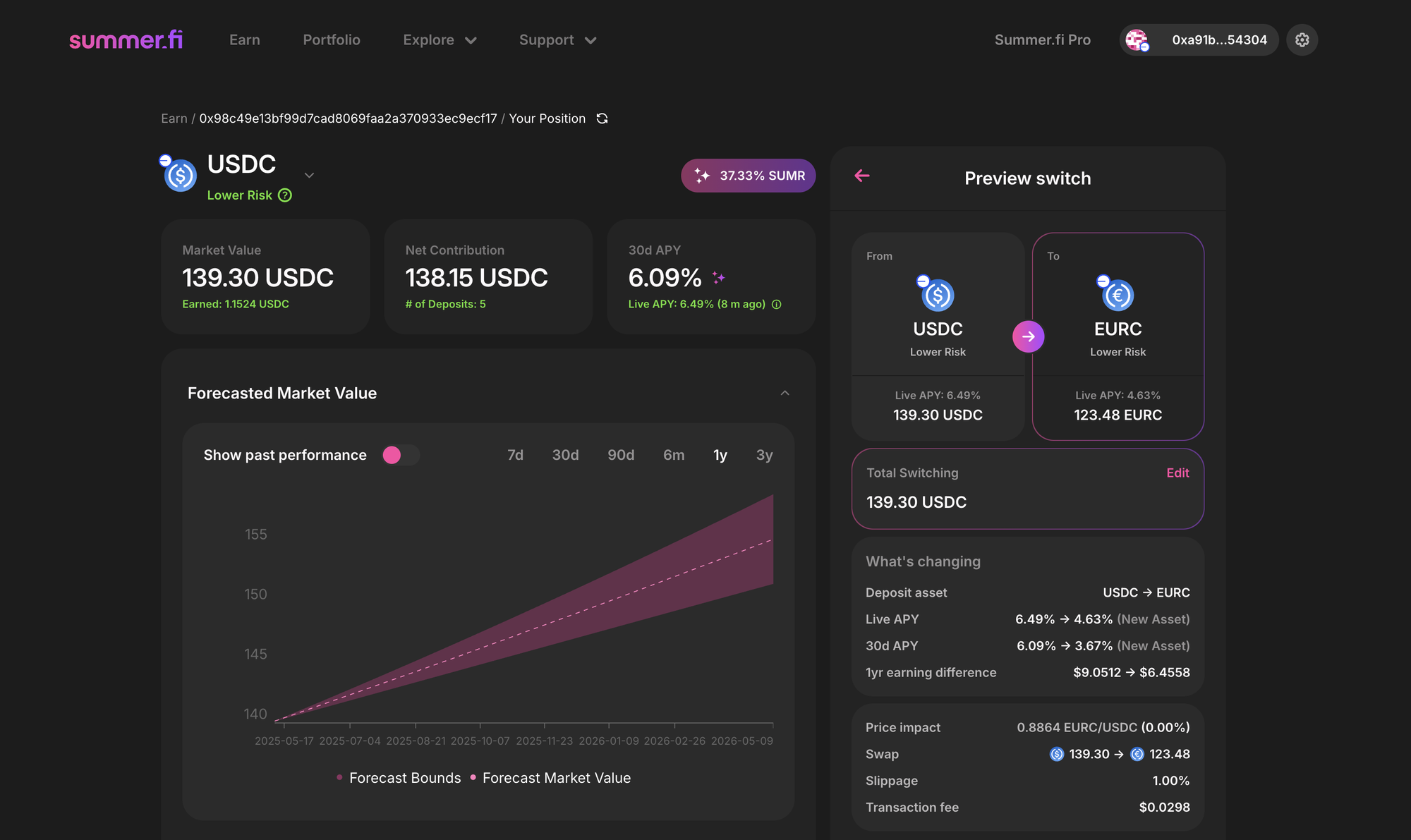Click the pink arrow between USDC and EURC
The height and width of the screenshot is (840, 1411).
[1028, 336]
